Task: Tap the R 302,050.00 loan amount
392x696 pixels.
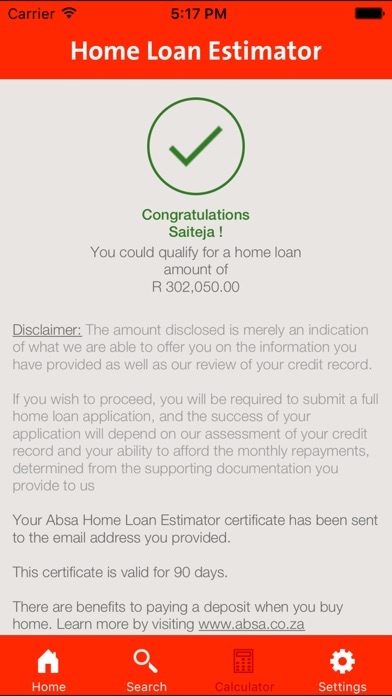Action: 196,287
